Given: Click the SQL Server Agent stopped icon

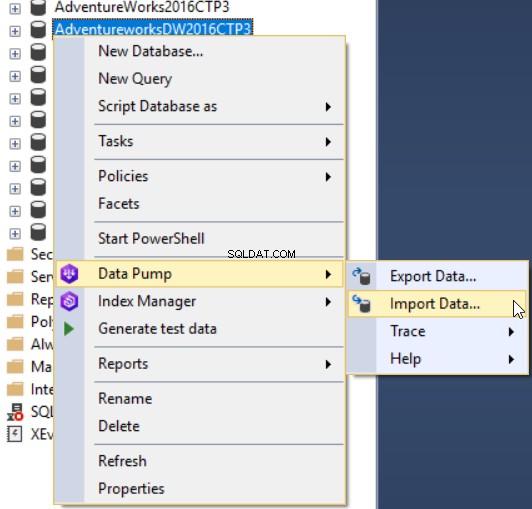Looking at the screenshot, I should click(15, 412).
